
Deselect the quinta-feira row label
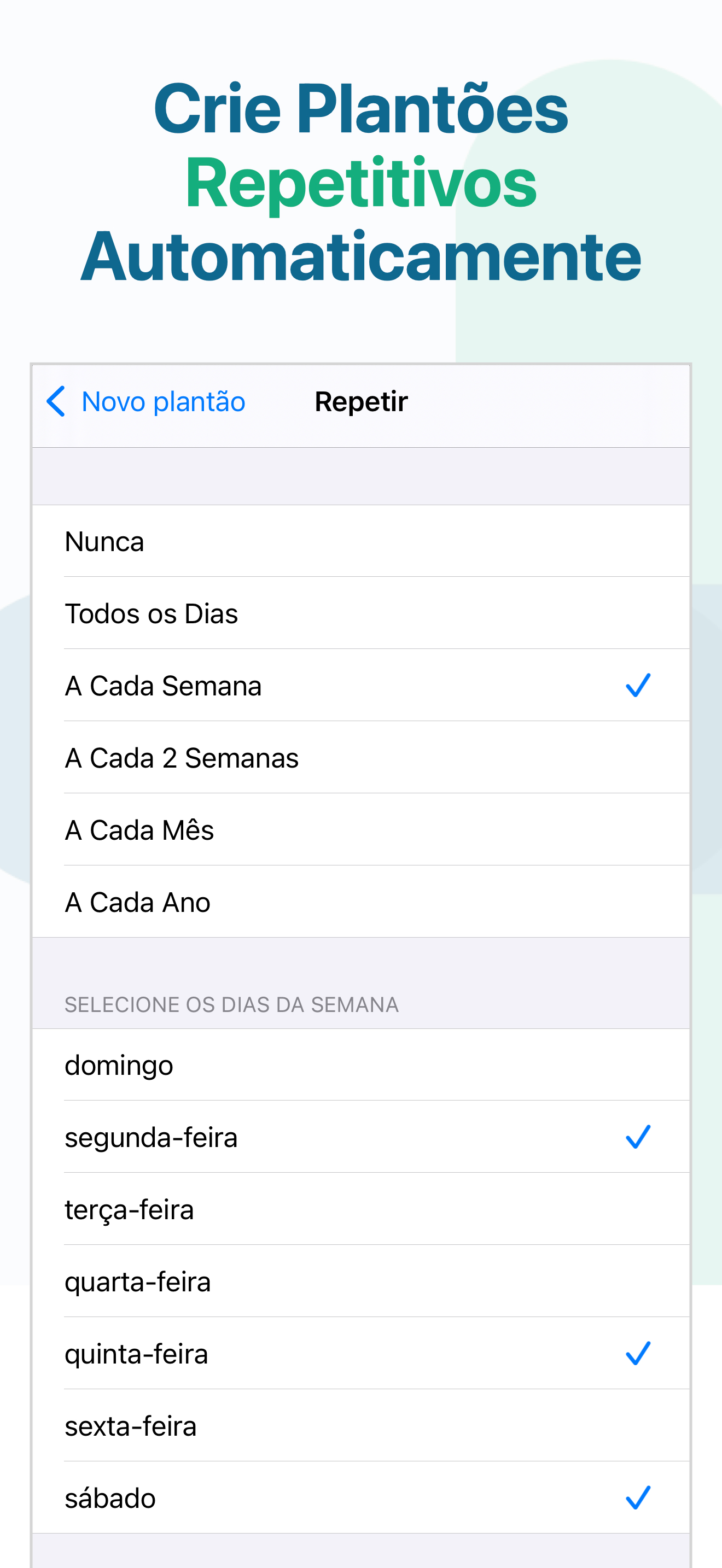136,1354
